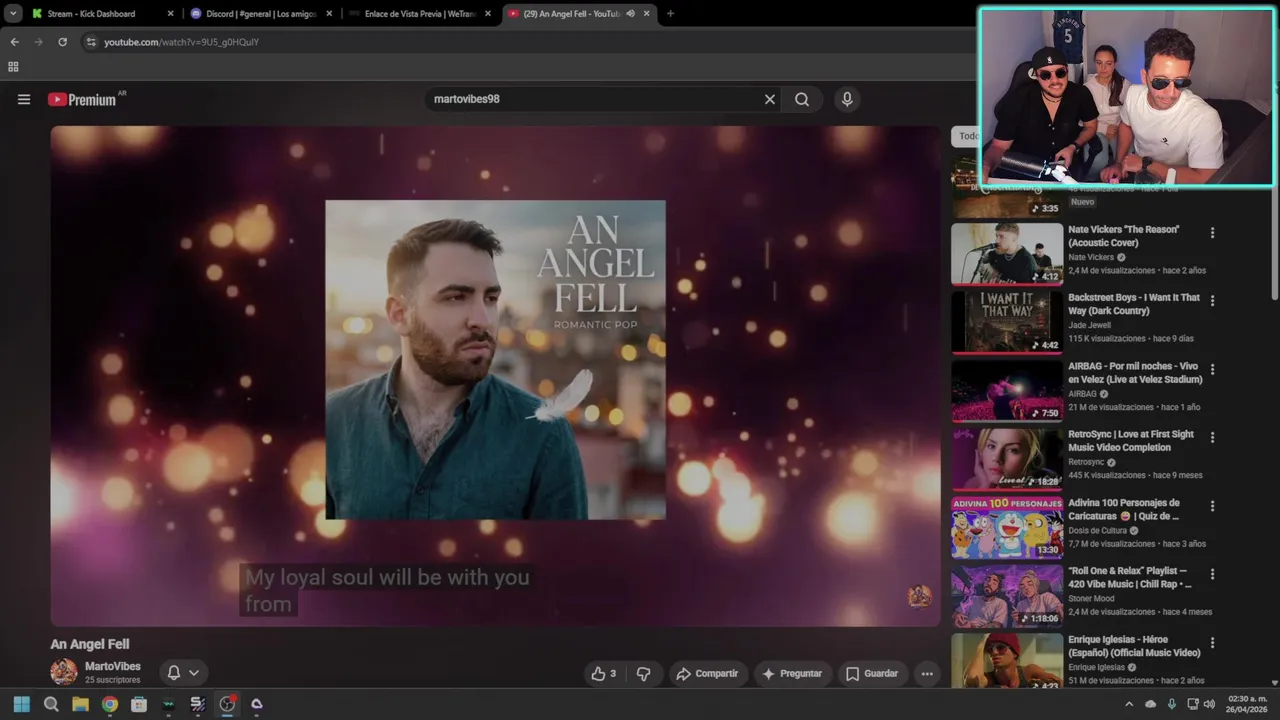Share the video using Compartir
This screenshot has height=720, width=1280.
pos(708,674)
